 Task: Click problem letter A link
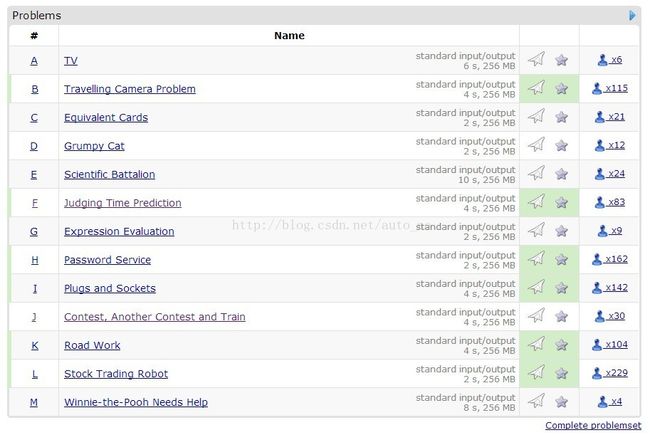coord(34,61)
